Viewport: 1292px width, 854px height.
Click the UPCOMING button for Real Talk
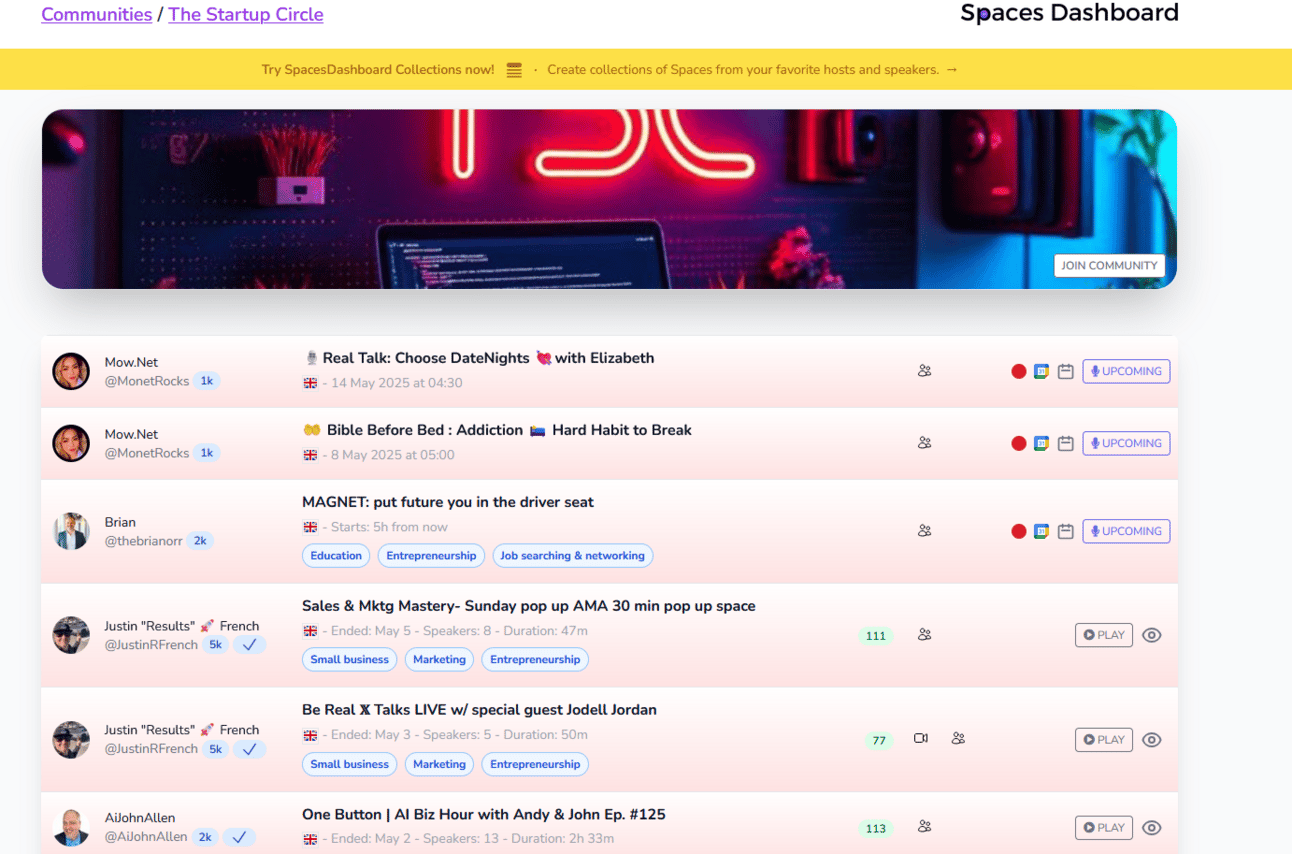(x=1126, y=371)
